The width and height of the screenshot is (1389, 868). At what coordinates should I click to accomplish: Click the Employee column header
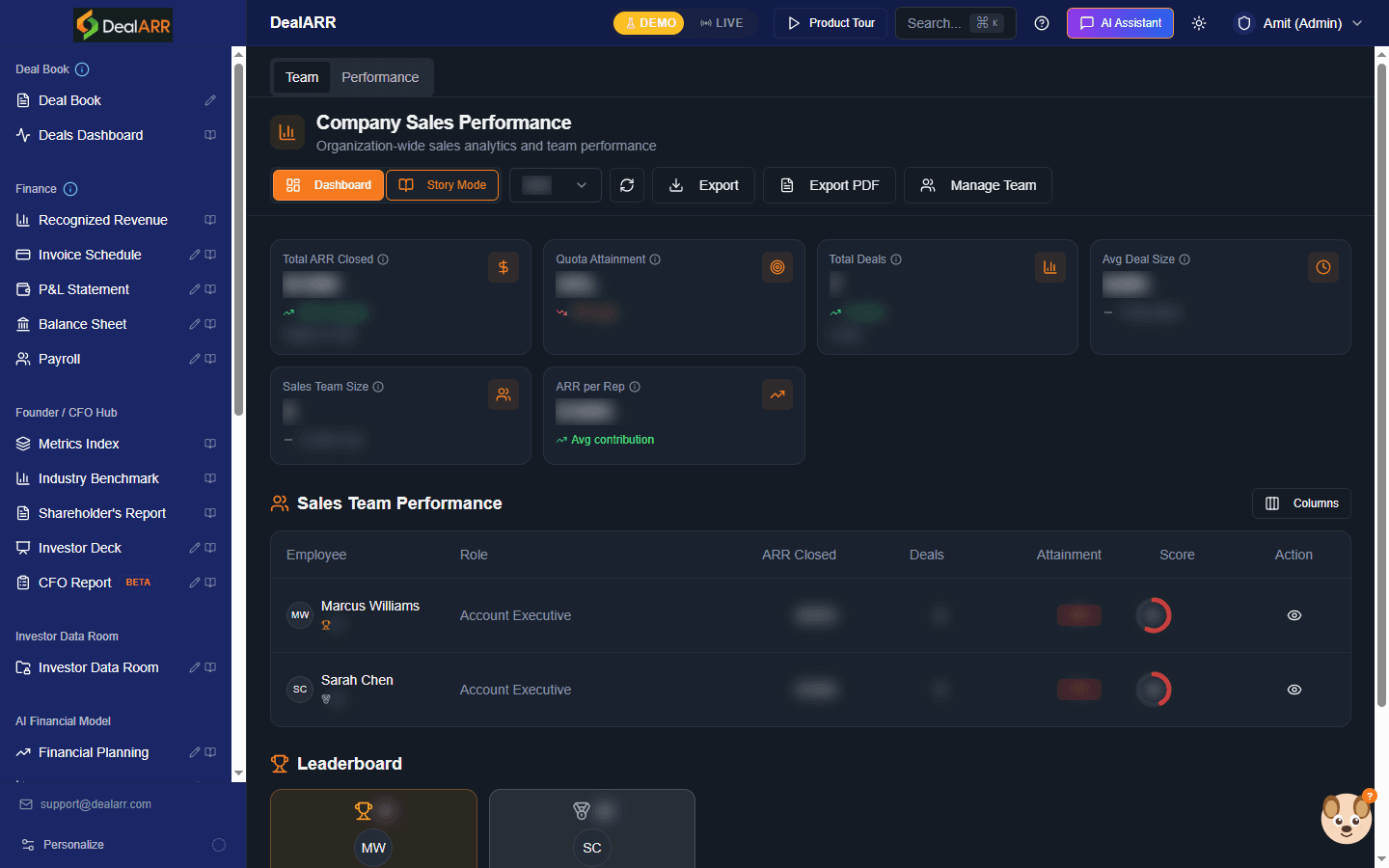click(316, 555)
